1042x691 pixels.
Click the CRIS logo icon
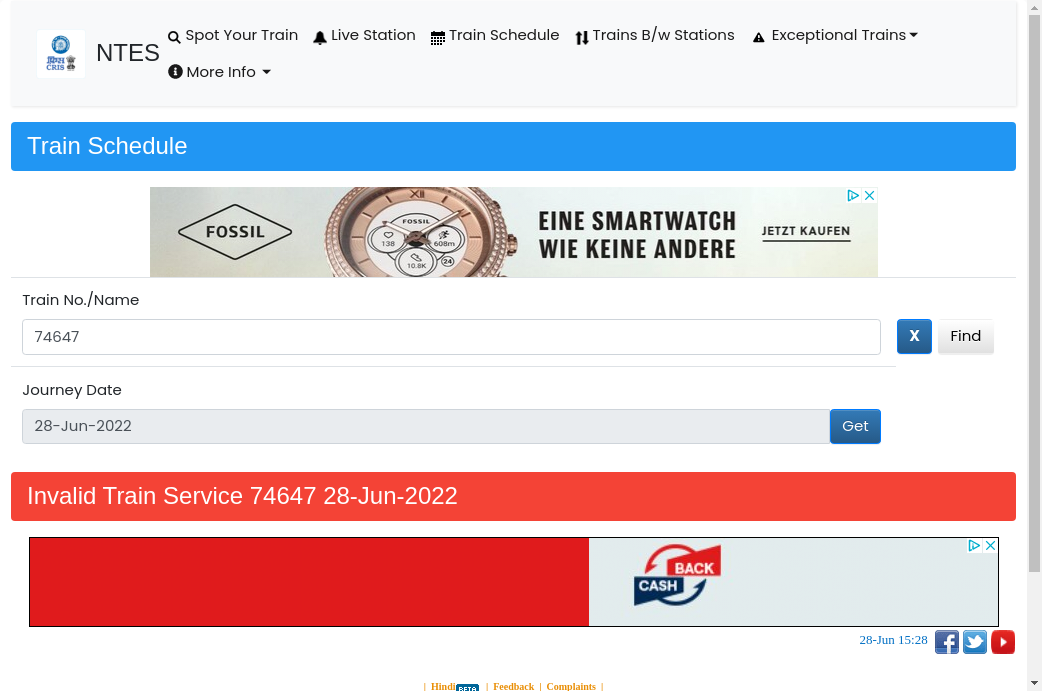pos(60,54)
